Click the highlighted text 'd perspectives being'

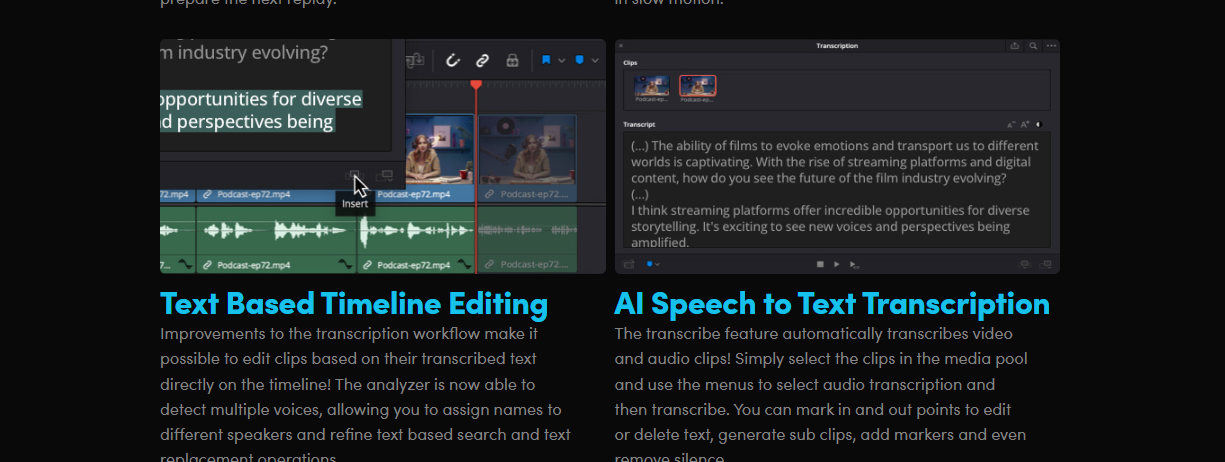[x=247, y=122]
